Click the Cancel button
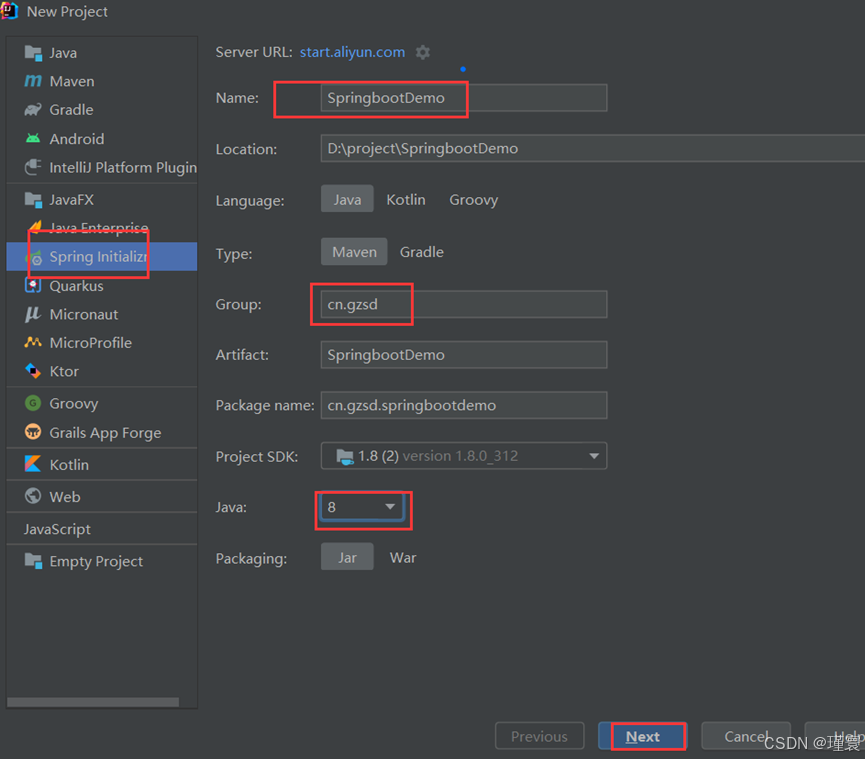Image resolution: width=865 pixels, height=759 pixels. click(746, 736)
